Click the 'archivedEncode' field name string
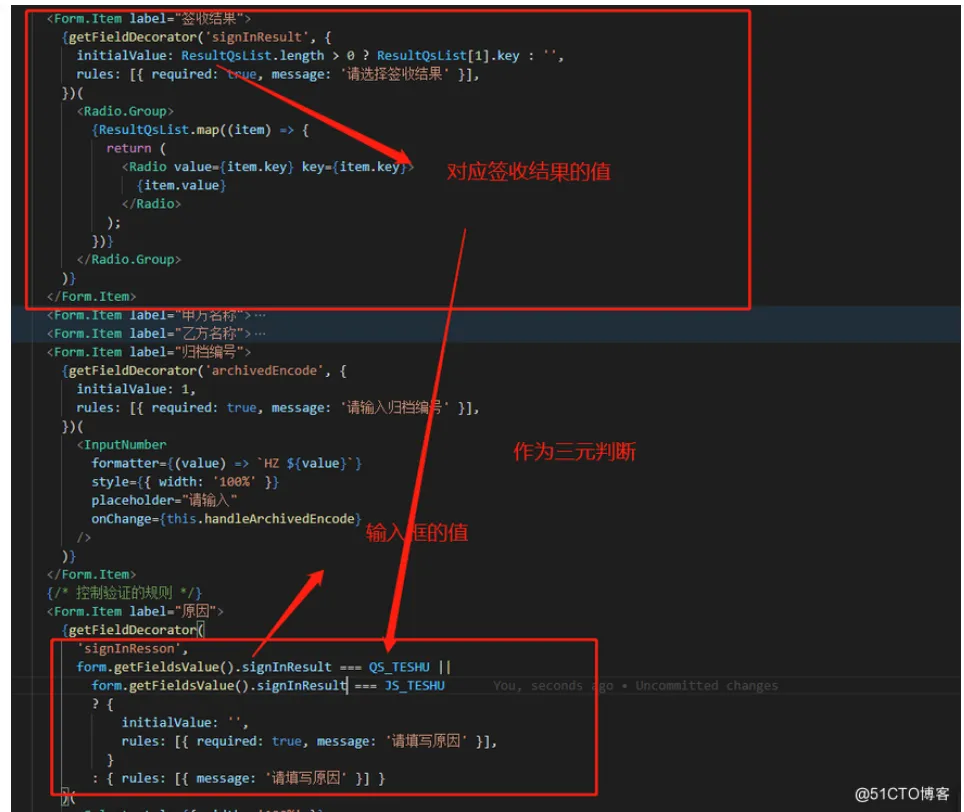 264,371
